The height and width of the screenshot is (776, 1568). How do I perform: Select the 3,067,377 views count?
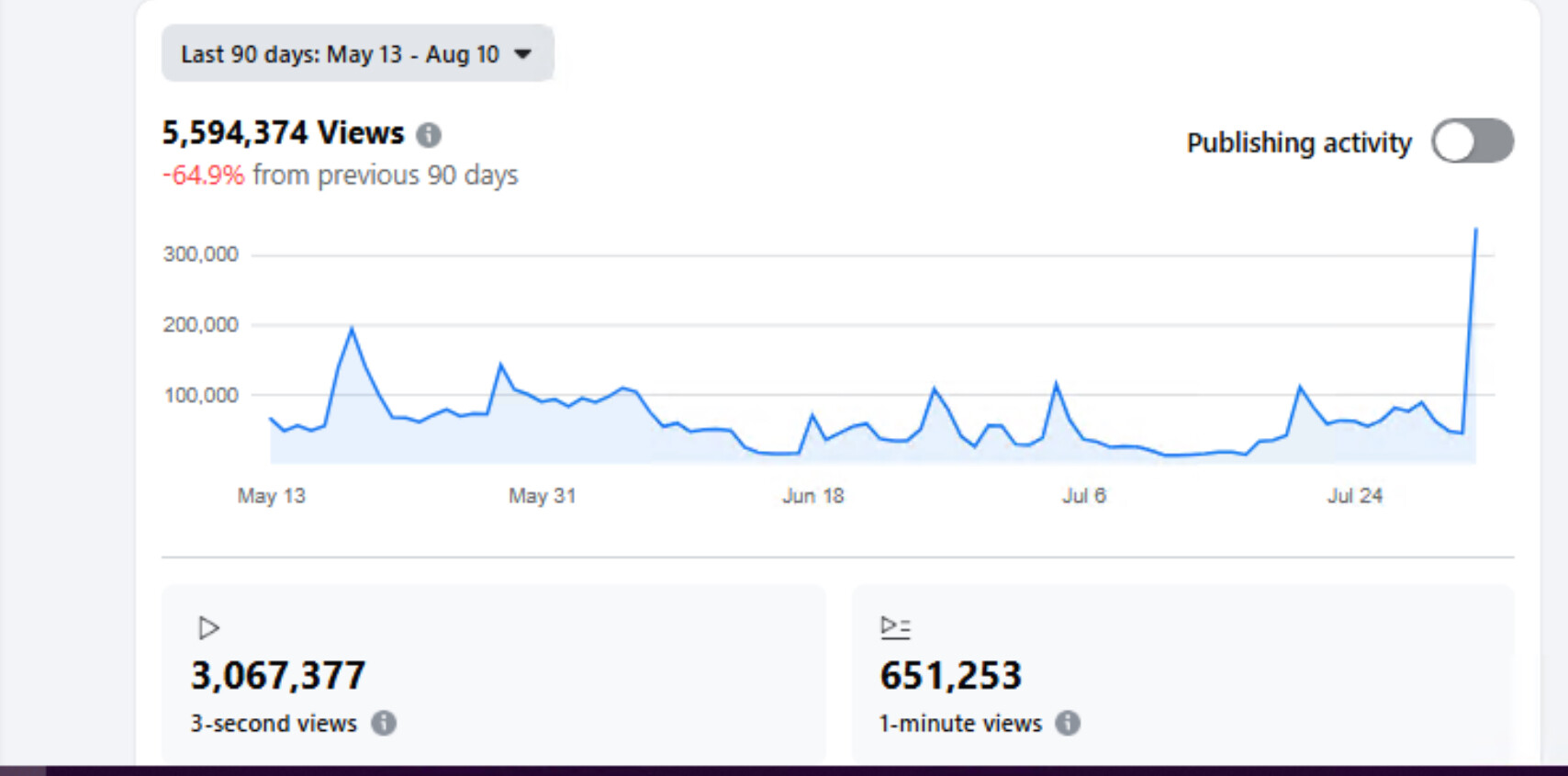point(278,676)
